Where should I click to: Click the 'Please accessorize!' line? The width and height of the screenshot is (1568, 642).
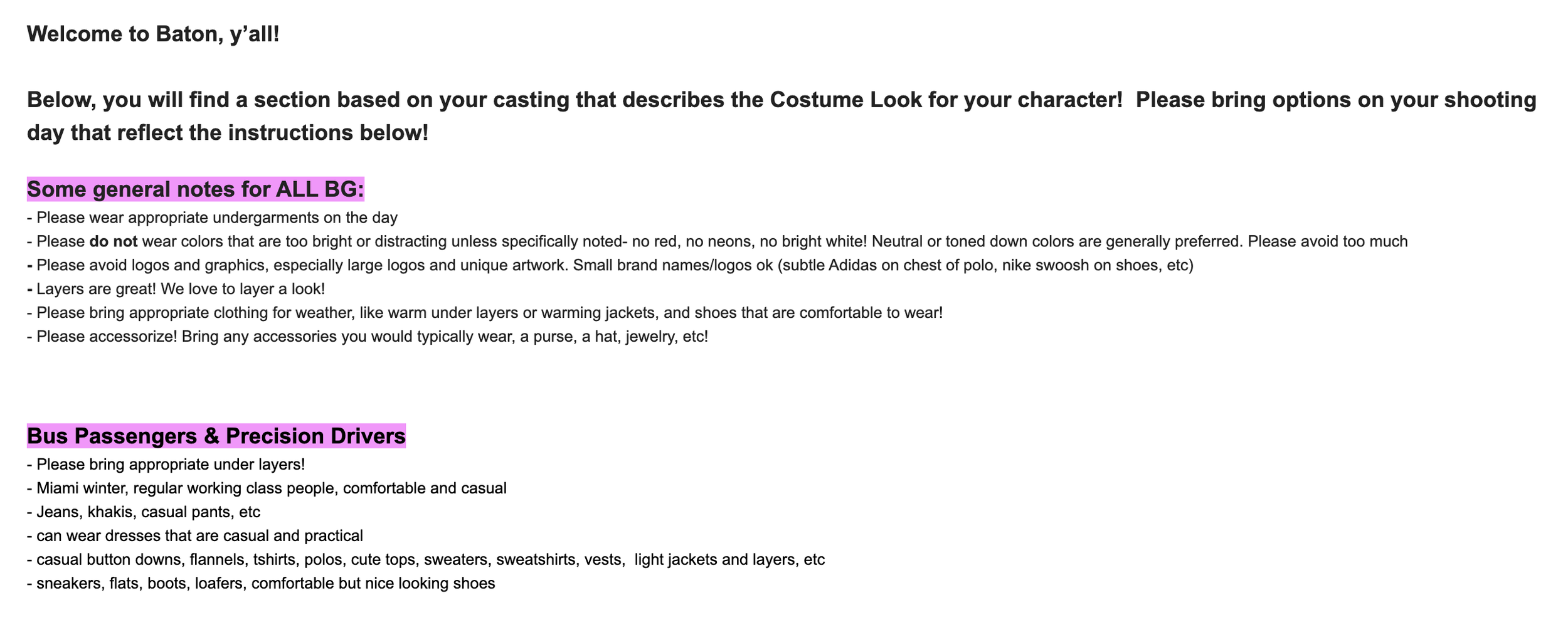point(368,337)
